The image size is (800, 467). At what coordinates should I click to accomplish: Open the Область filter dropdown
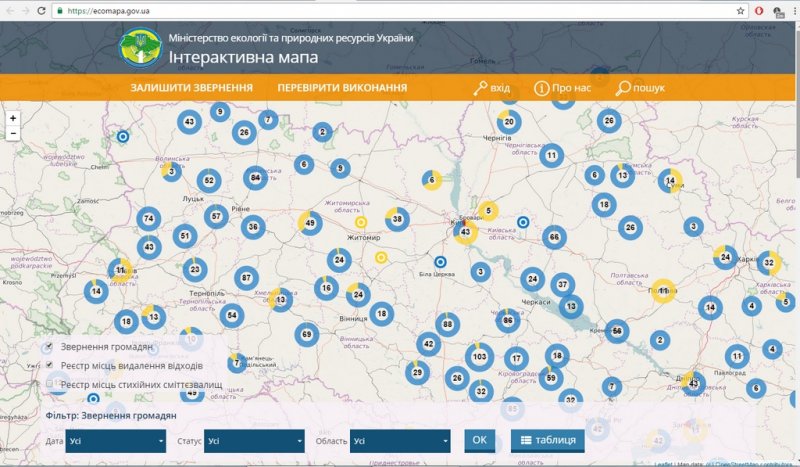(x=399, y=440)
